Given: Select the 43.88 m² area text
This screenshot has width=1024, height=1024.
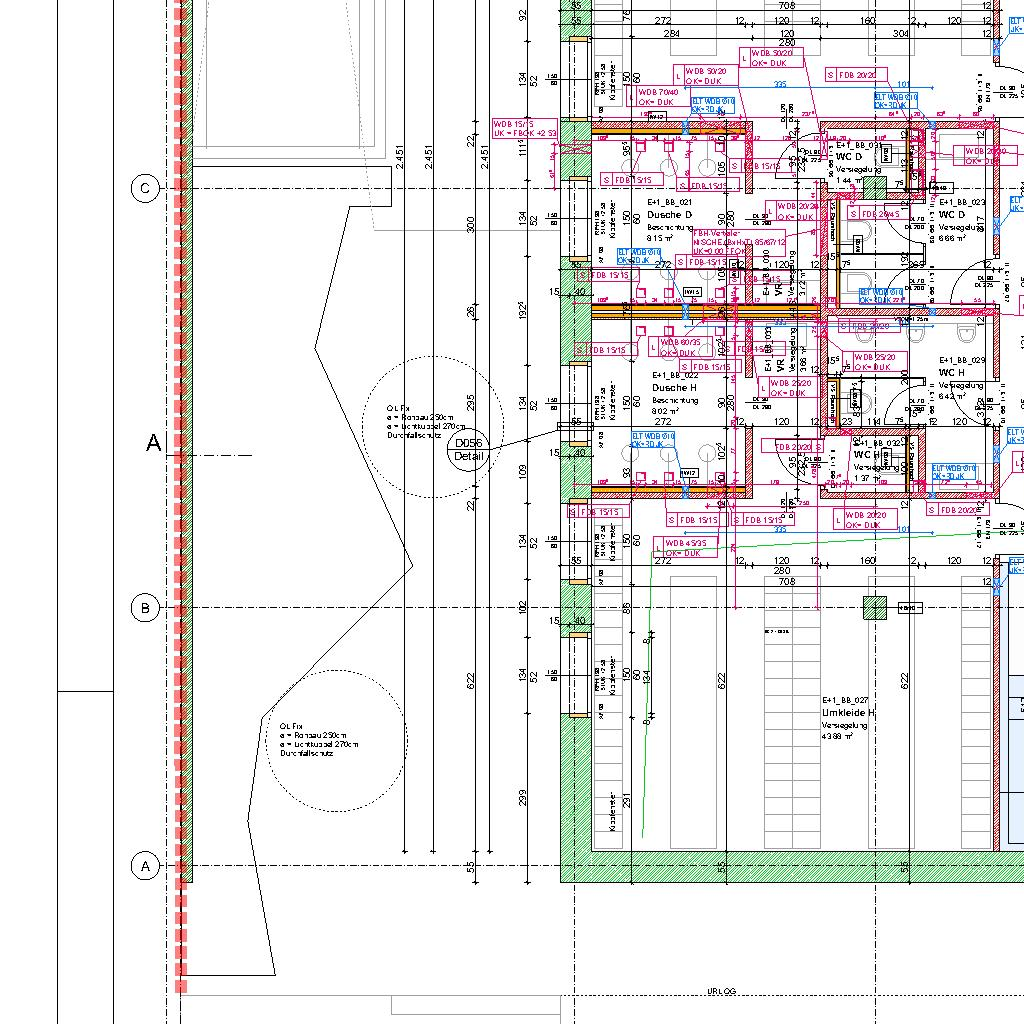Looking at the screenshot, I should coord(837,736).
